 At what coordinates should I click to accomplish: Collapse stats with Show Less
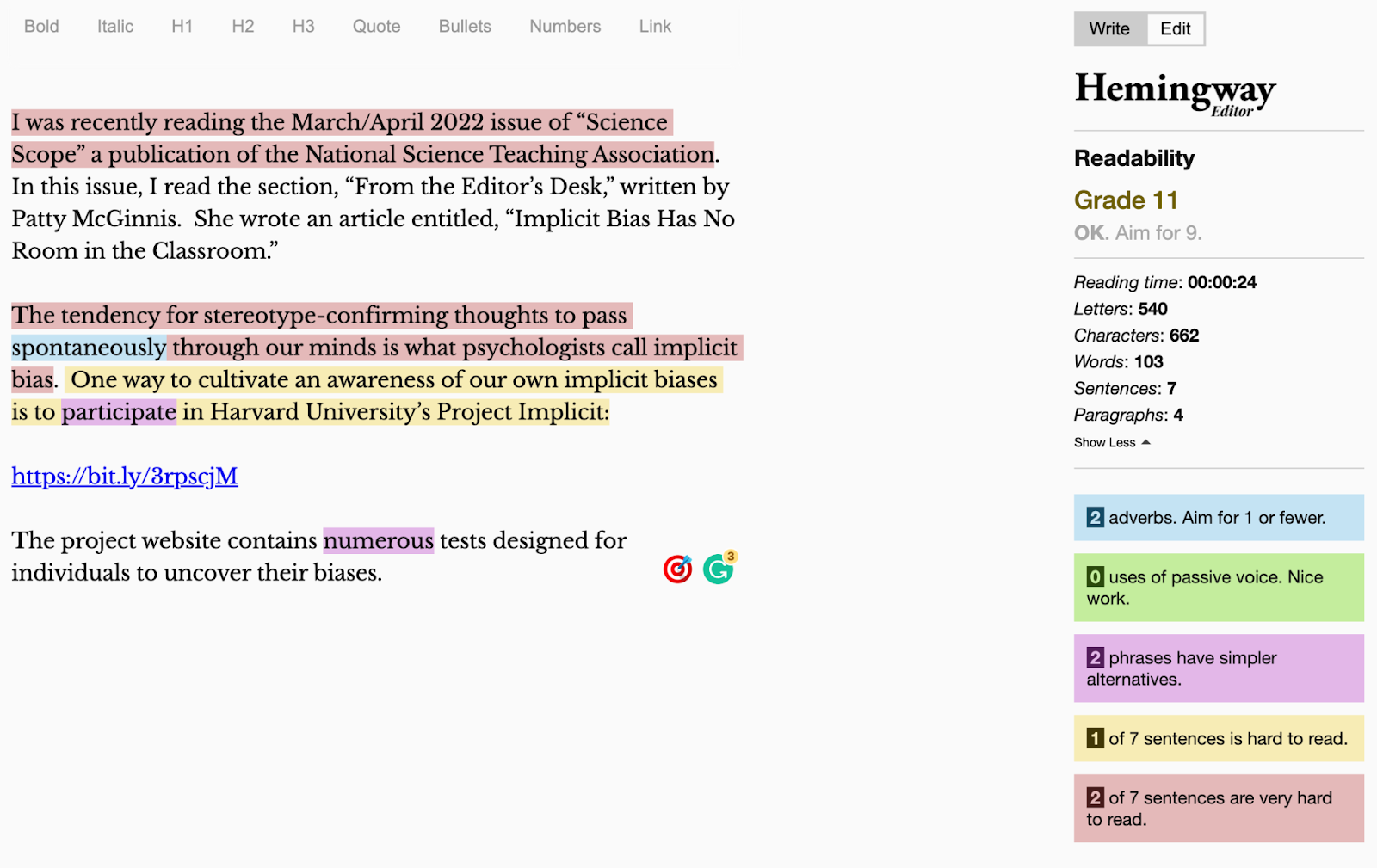1112,442
